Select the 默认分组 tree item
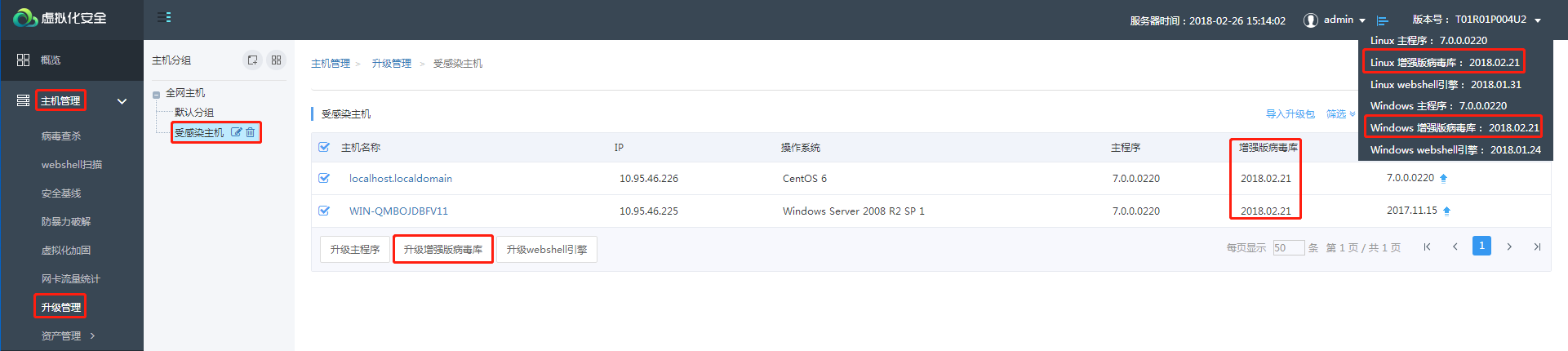Image resolution: width=1568 pixels, height=351 pixels. pyautogui.click(x=194, y=113)
